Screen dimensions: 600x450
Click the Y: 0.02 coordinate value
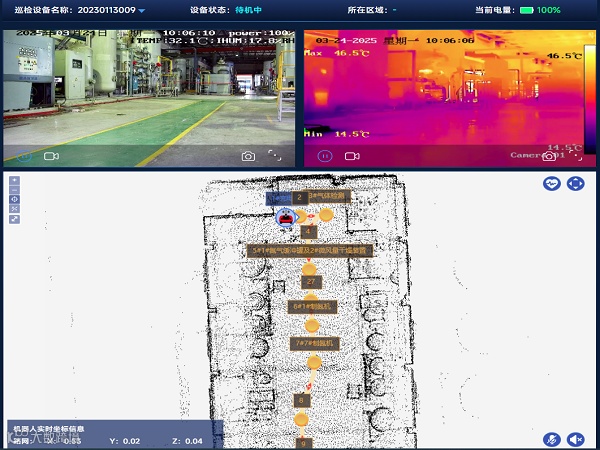[125, 441]
